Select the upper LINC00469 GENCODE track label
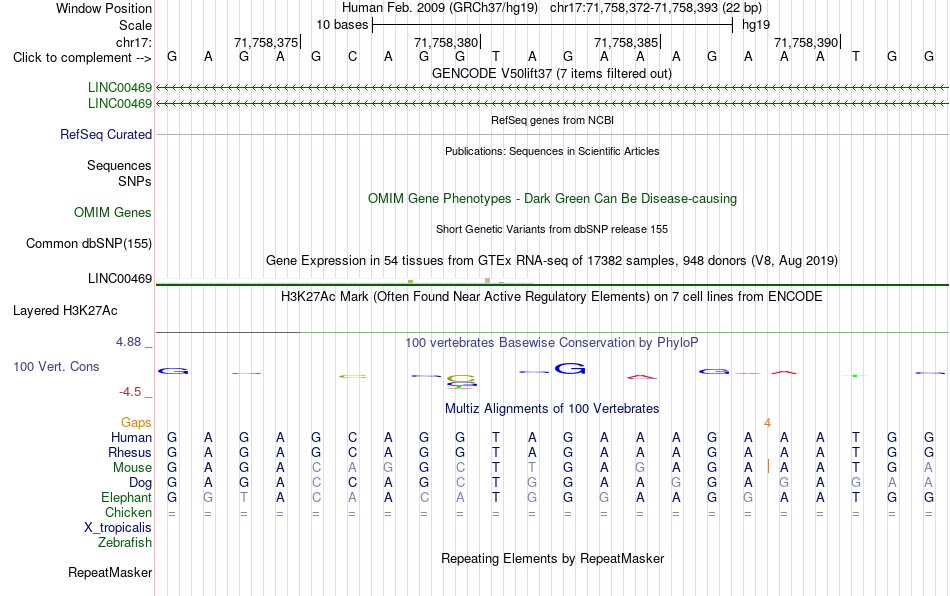The image size is (950, 596). [119, 88]
